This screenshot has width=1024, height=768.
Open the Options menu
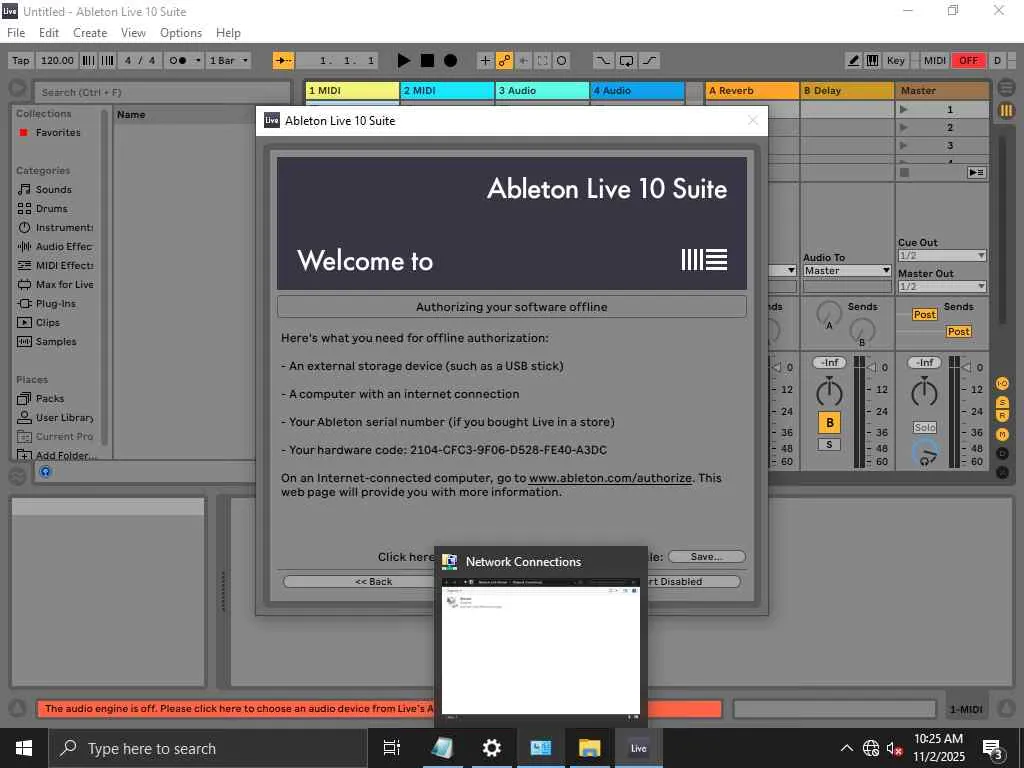[x=181, y=33]
